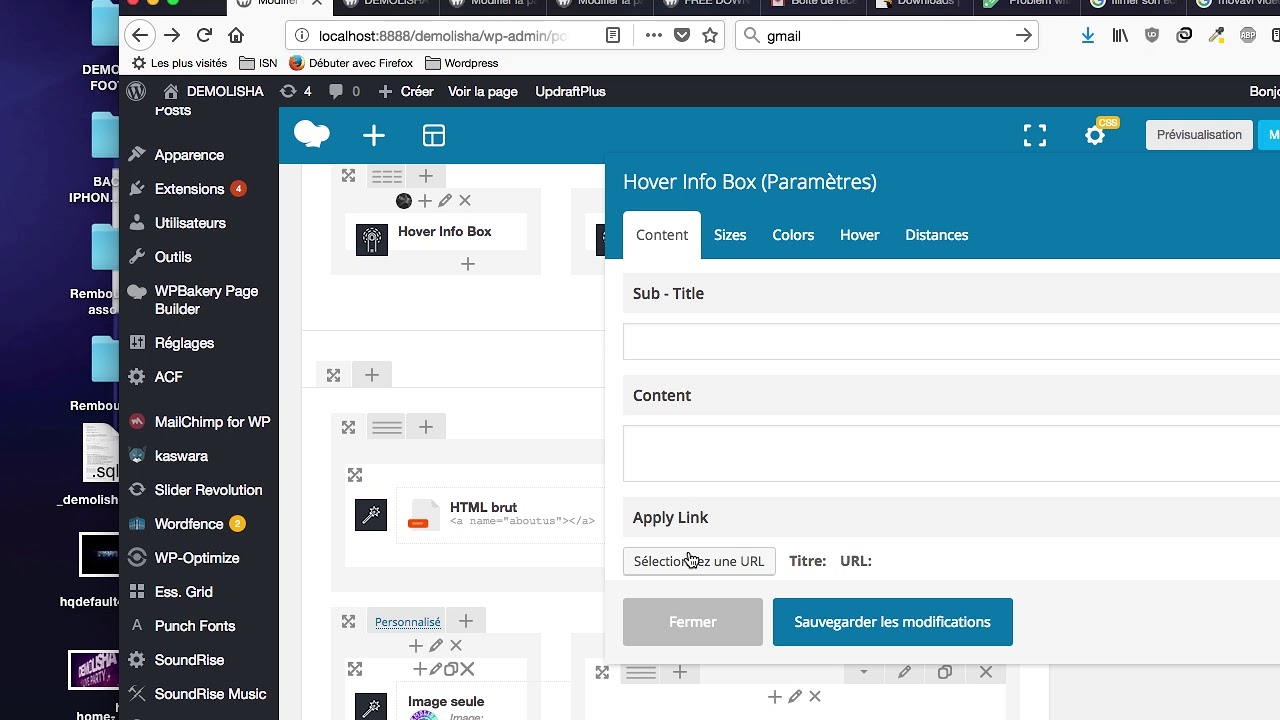Edit the Hover Info Box column with the pencil icon
Viewport: 1280px width, 720px height.
click(445, 201)
